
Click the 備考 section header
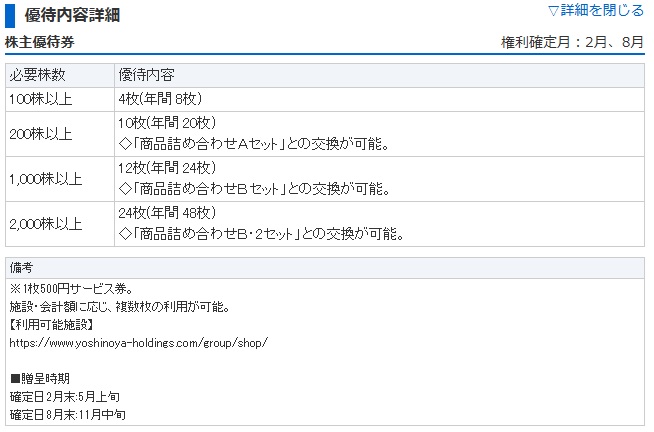click(x=23, y=268)
